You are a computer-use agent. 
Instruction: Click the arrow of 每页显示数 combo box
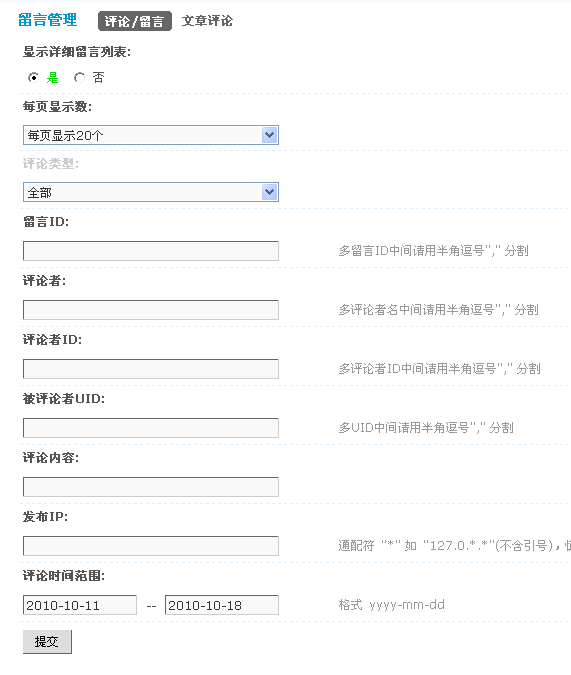270,135
